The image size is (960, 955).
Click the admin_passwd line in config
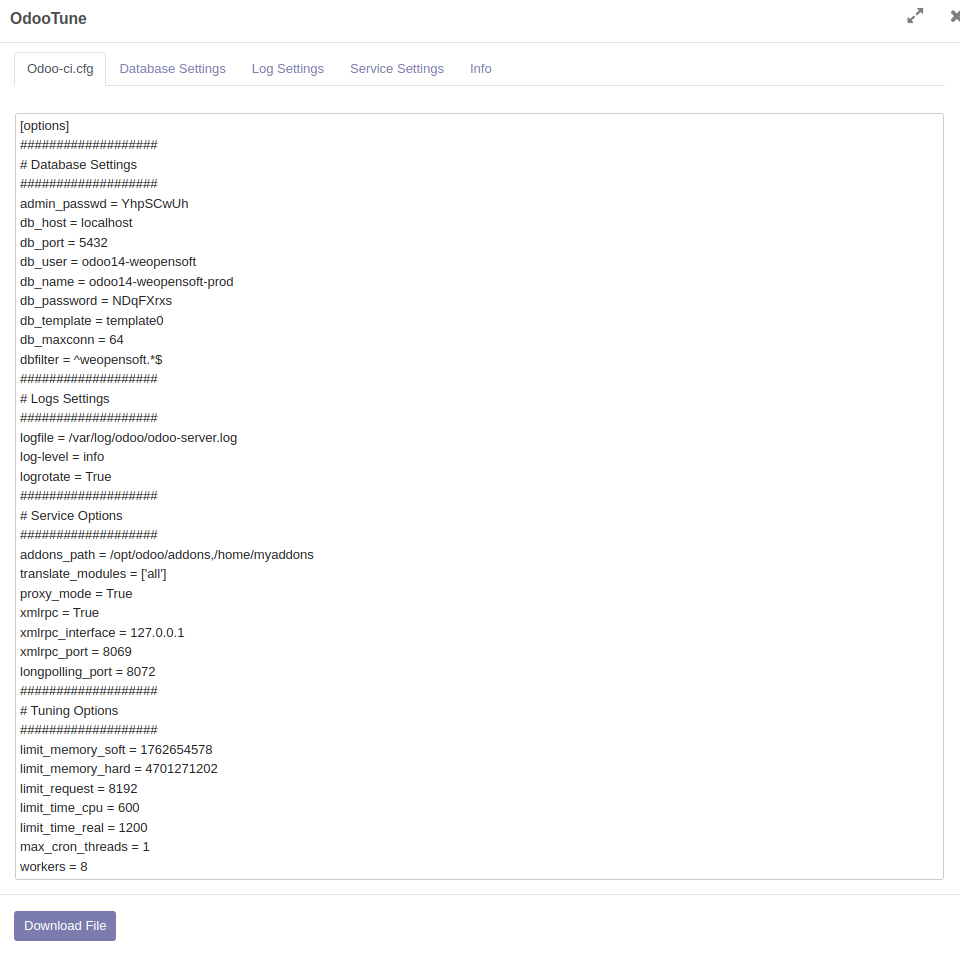[x=104, y=204]
